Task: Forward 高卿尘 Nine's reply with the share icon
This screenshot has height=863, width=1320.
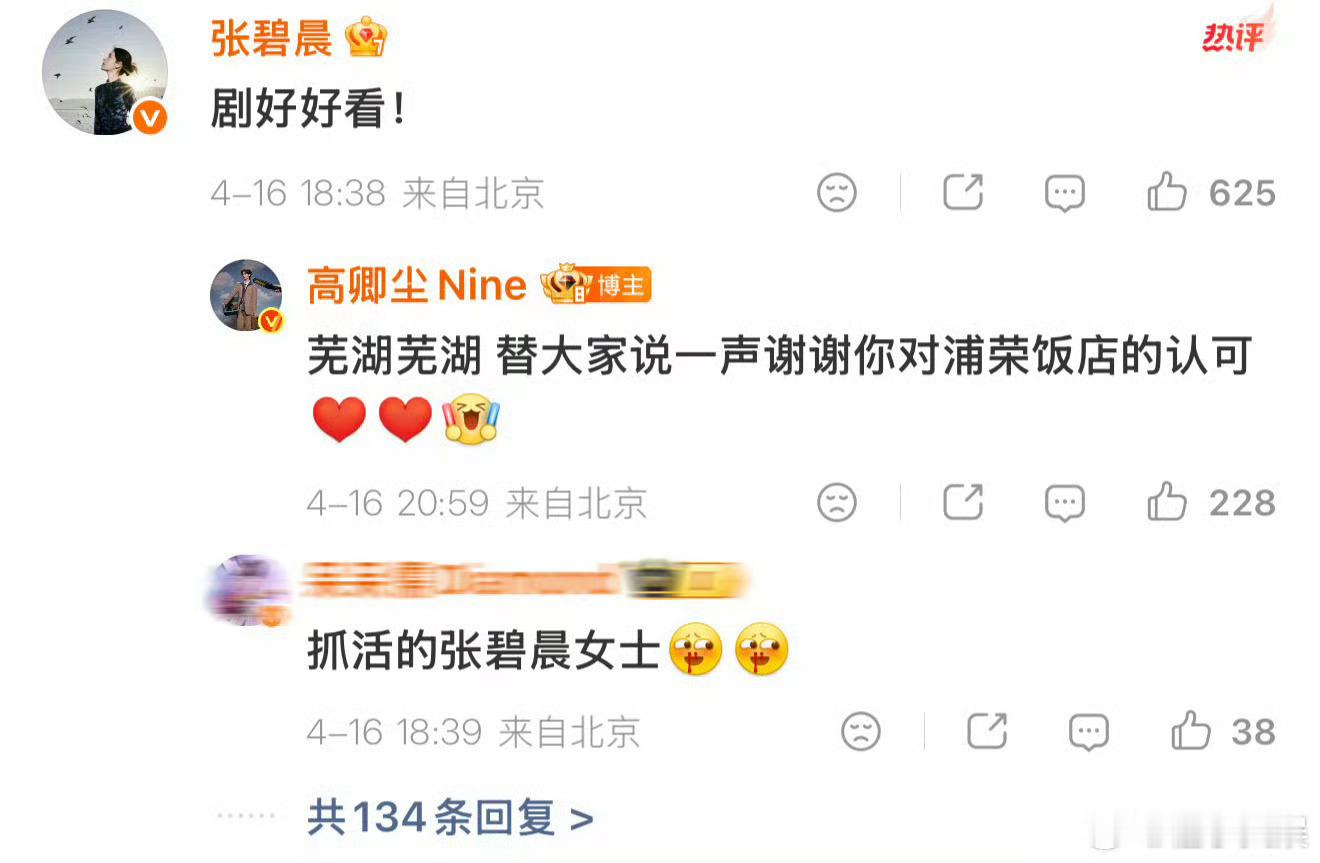Action: pyautogui.click(x=964, y=501)
